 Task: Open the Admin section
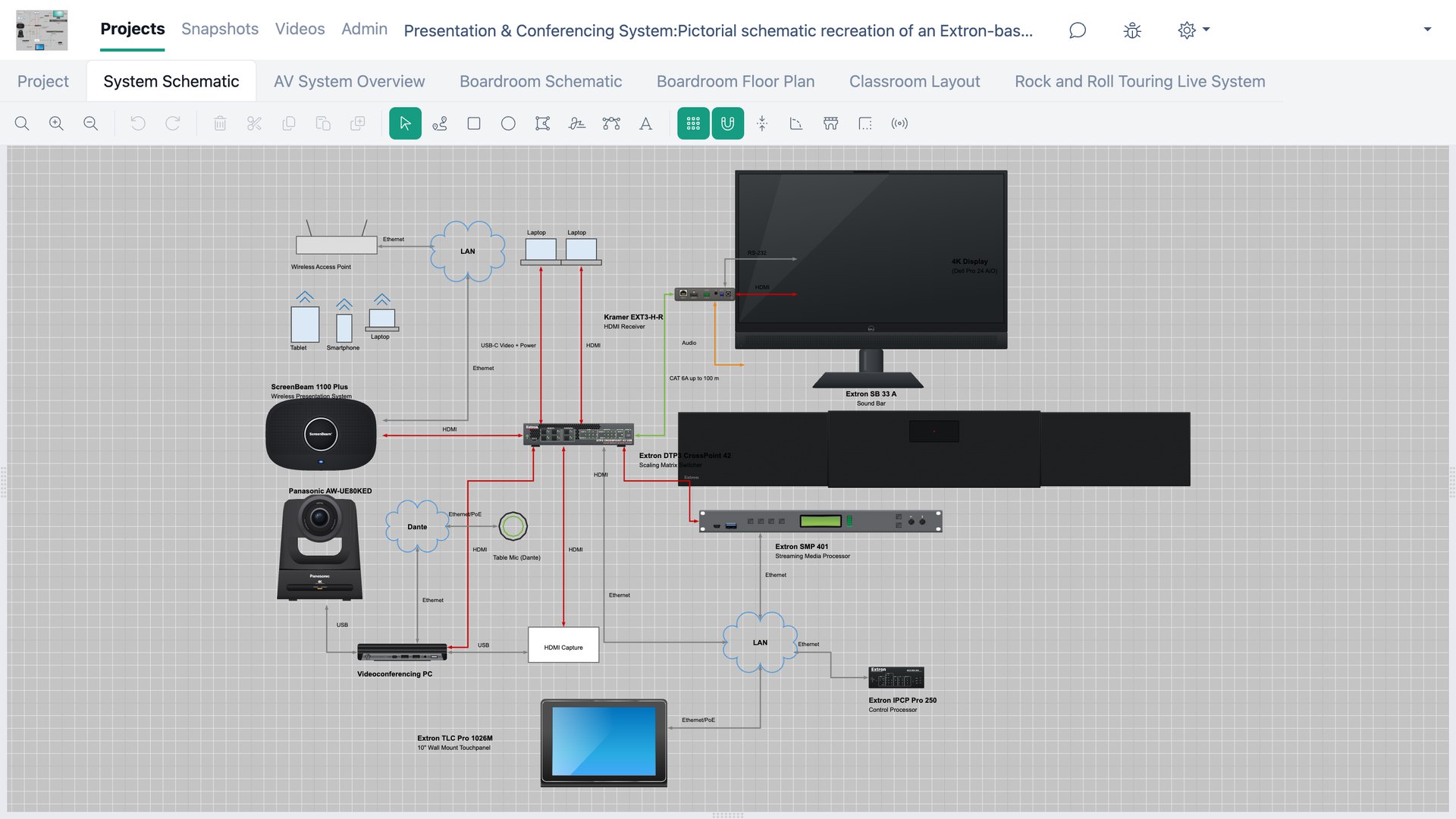[364, 29]
